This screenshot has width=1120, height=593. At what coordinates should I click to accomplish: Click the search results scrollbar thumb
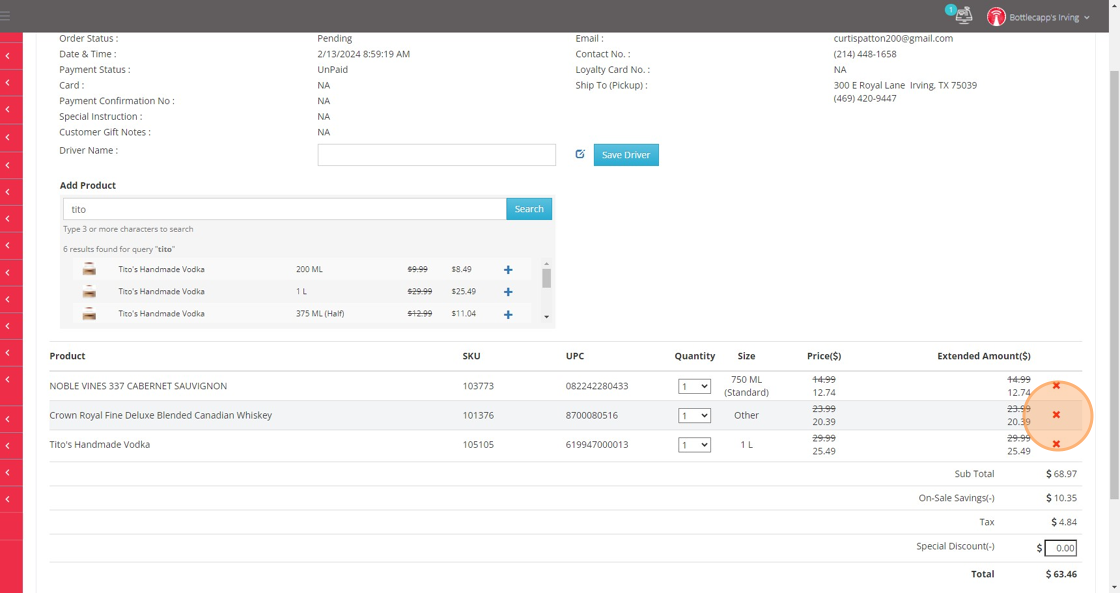click(546, 278)
